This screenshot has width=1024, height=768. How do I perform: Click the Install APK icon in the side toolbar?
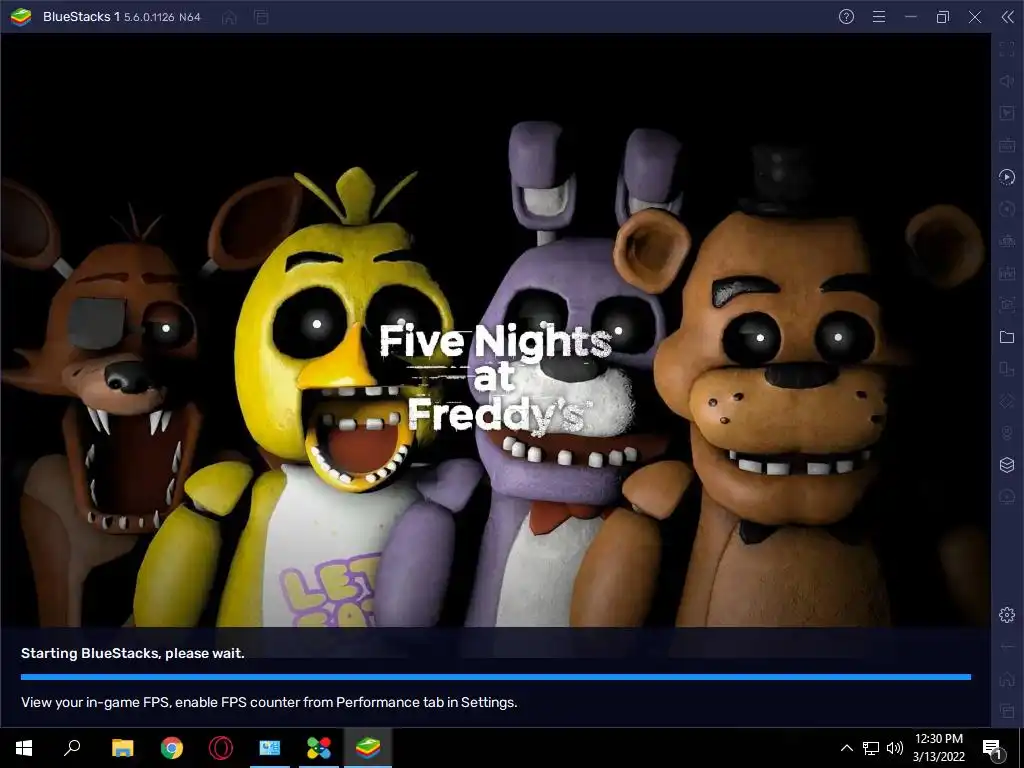[1007, 273]
